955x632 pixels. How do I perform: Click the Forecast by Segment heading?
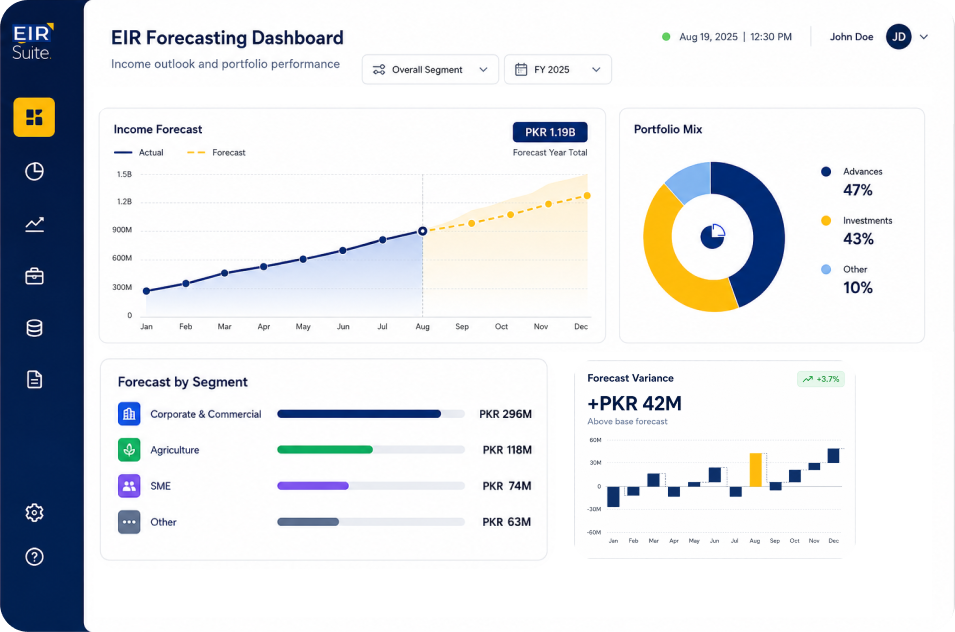[183, 382]
